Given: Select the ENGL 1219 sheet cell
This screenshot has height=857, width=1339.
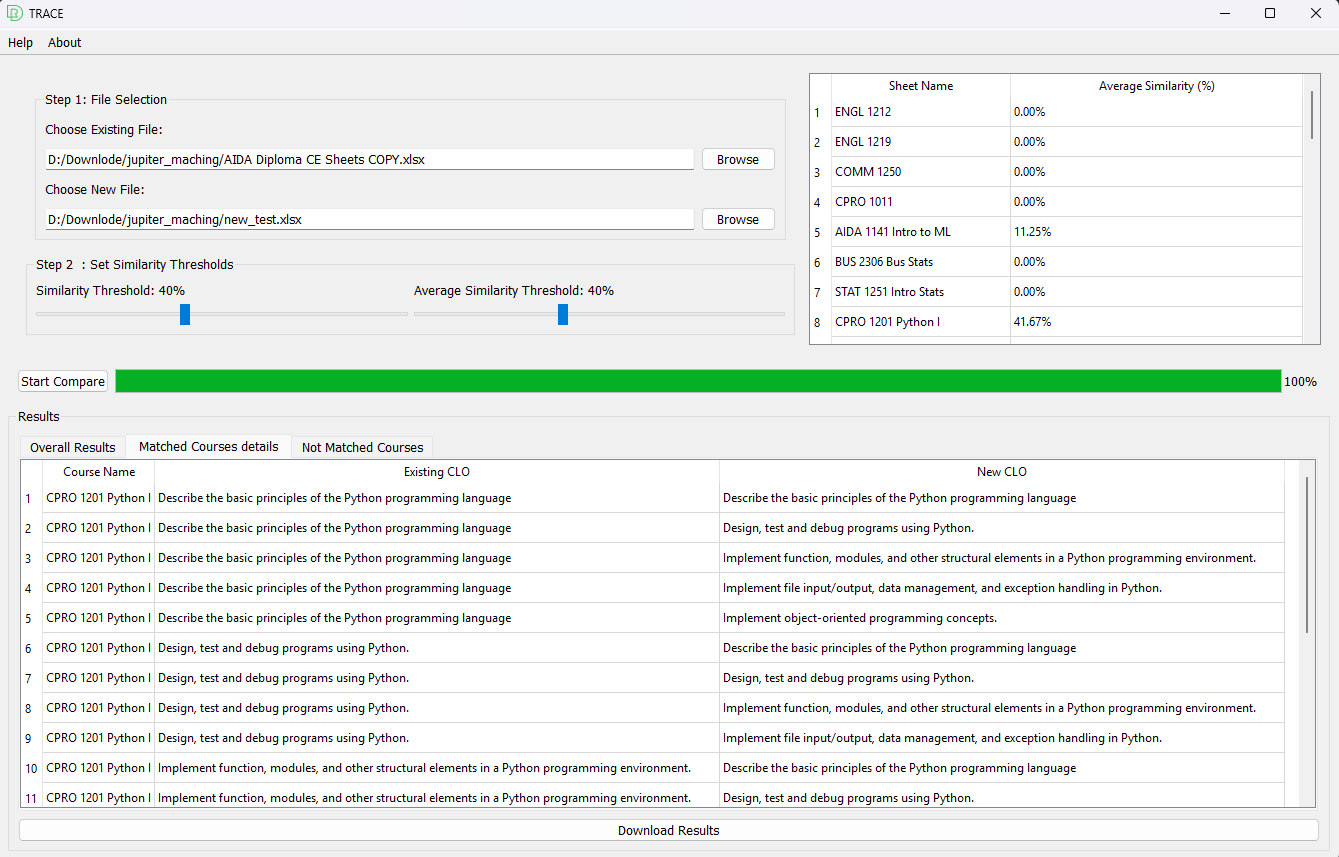Looking at the screenshot, I should tap(921, 142).
